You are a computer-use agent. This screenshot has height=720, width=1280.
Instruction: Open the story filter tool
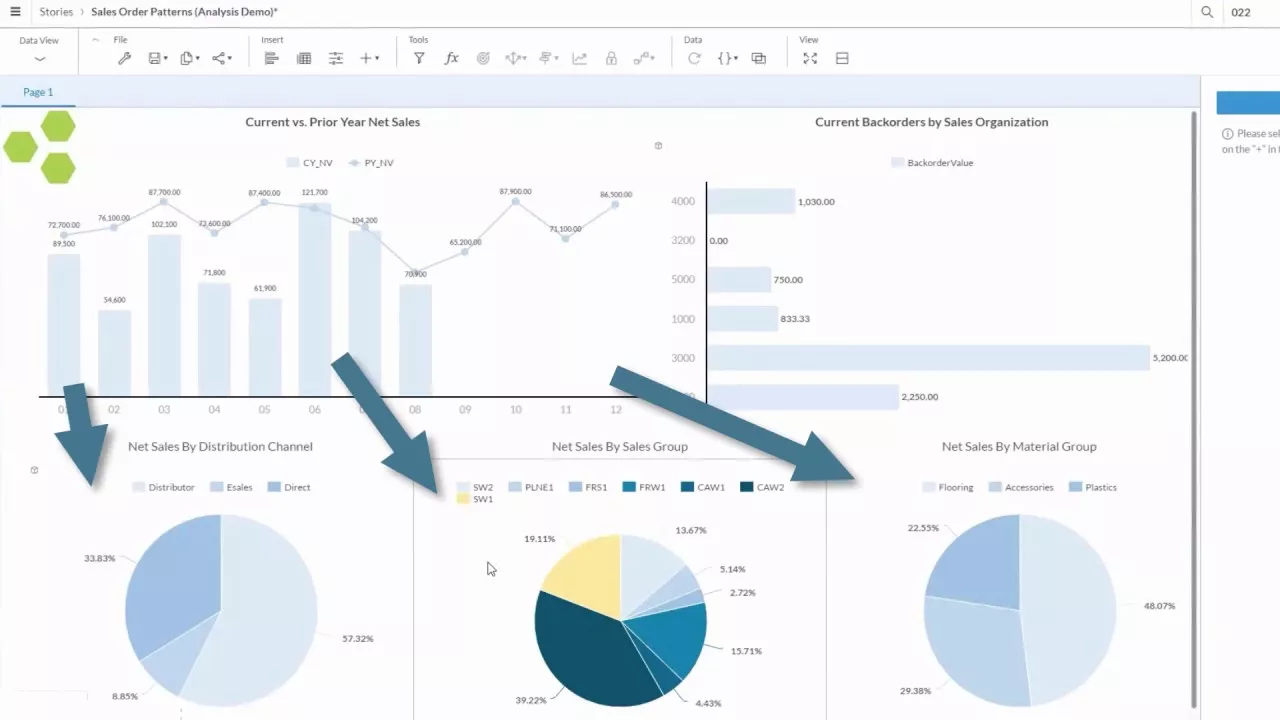(419, 59)
